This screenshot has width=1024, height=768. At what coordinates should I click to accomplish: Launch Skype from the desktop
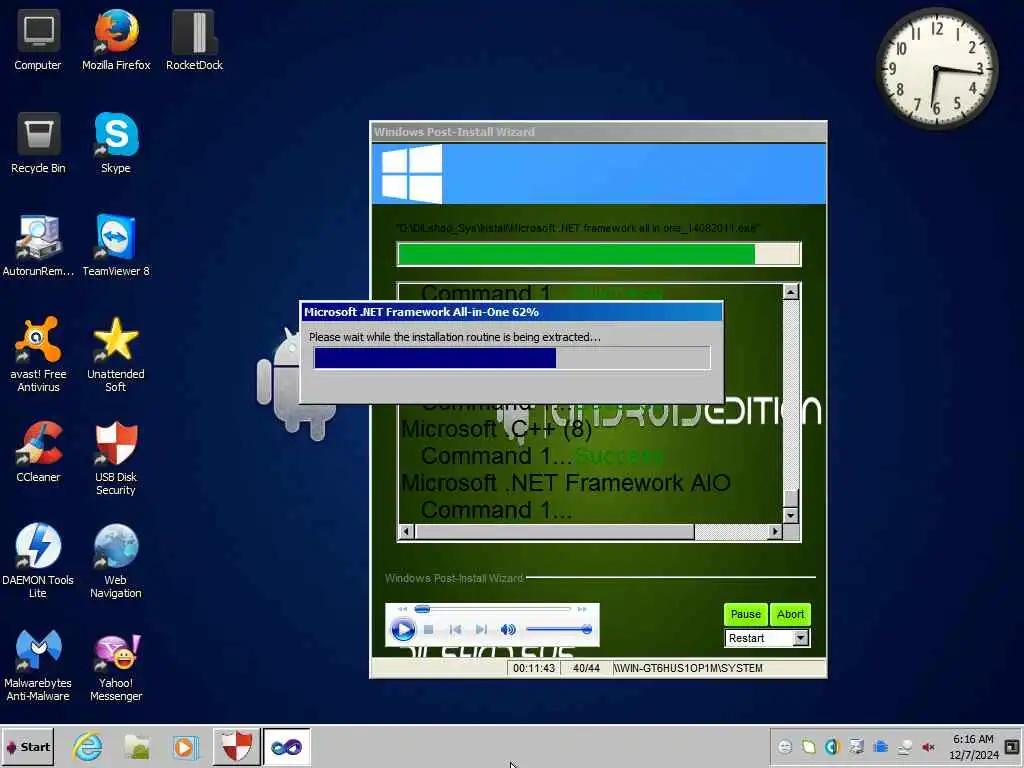click(x=116, y=142)
